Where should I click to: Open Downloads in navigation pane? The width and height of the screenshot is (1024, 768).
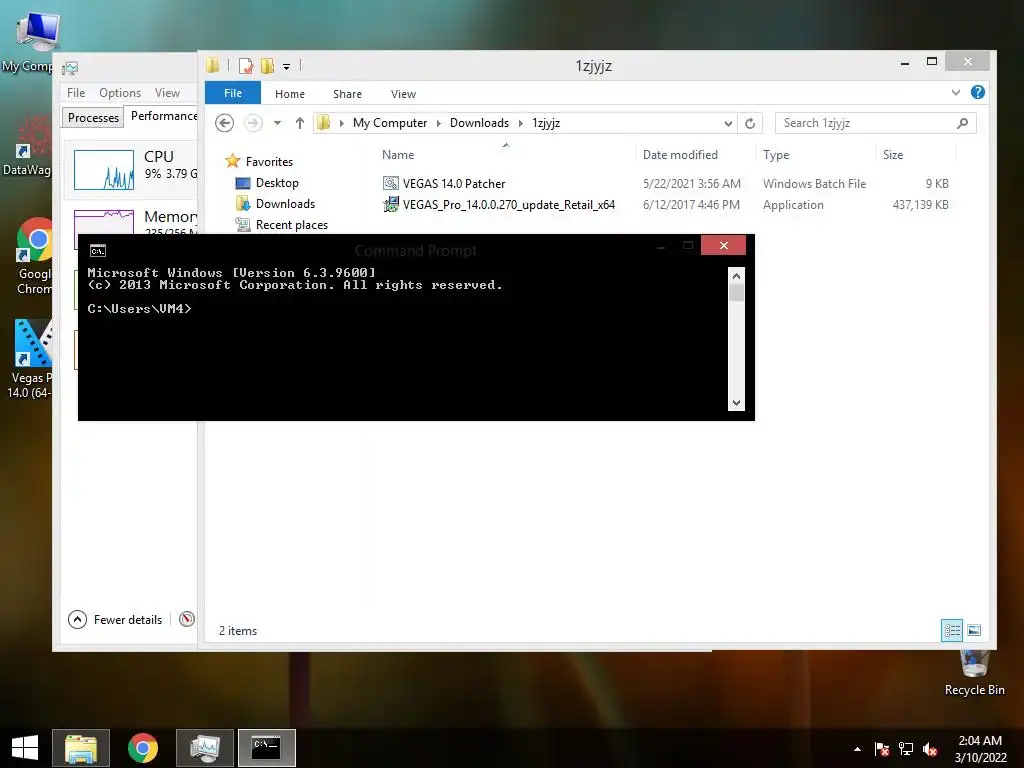pos(285,204)
